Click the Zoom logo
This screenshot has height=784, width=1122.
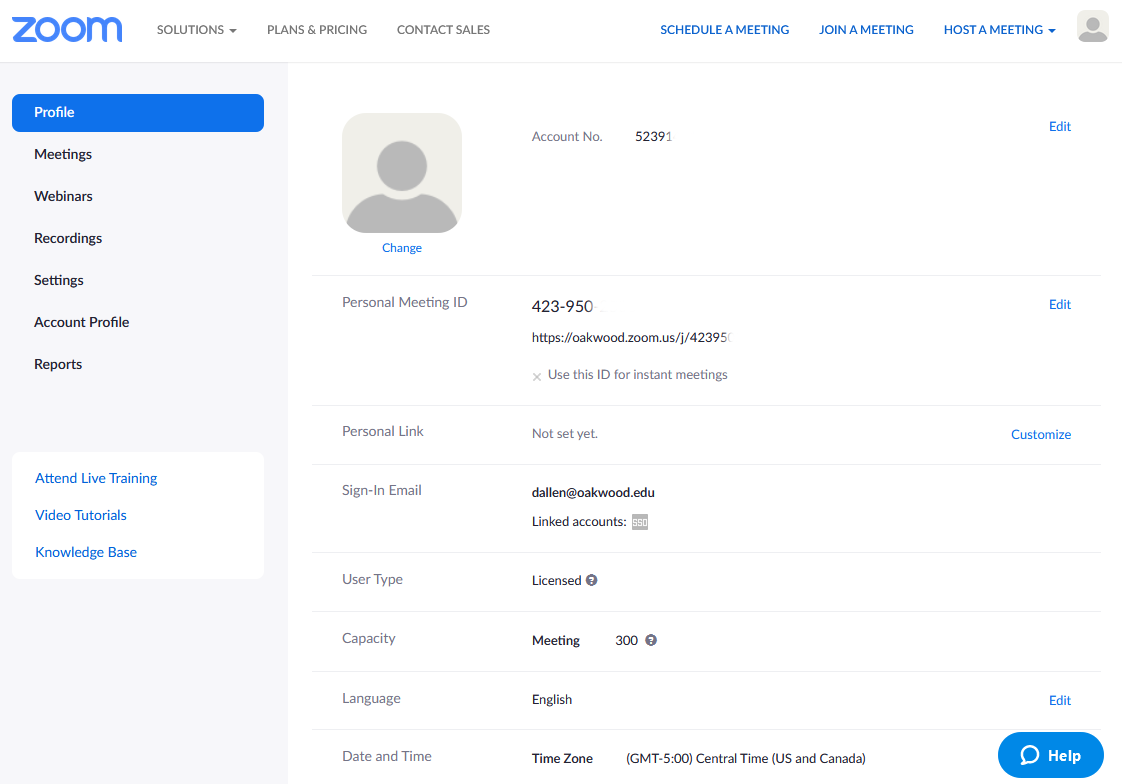point(67,29)
